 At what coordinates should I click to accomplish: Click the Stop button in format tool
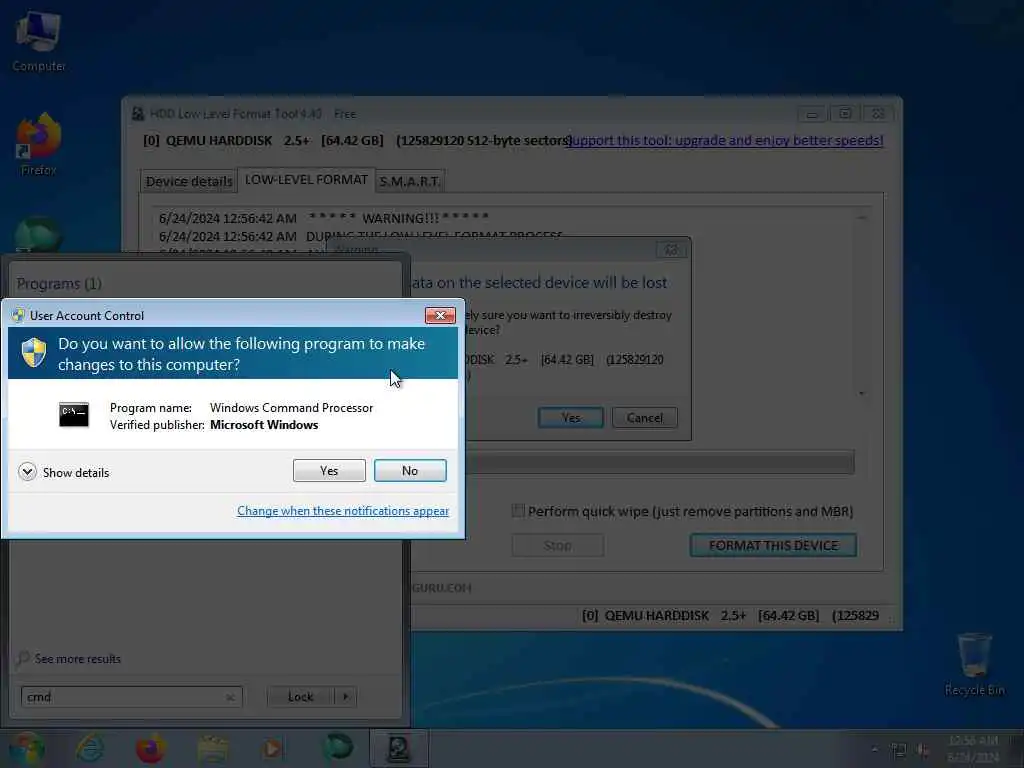558,545
